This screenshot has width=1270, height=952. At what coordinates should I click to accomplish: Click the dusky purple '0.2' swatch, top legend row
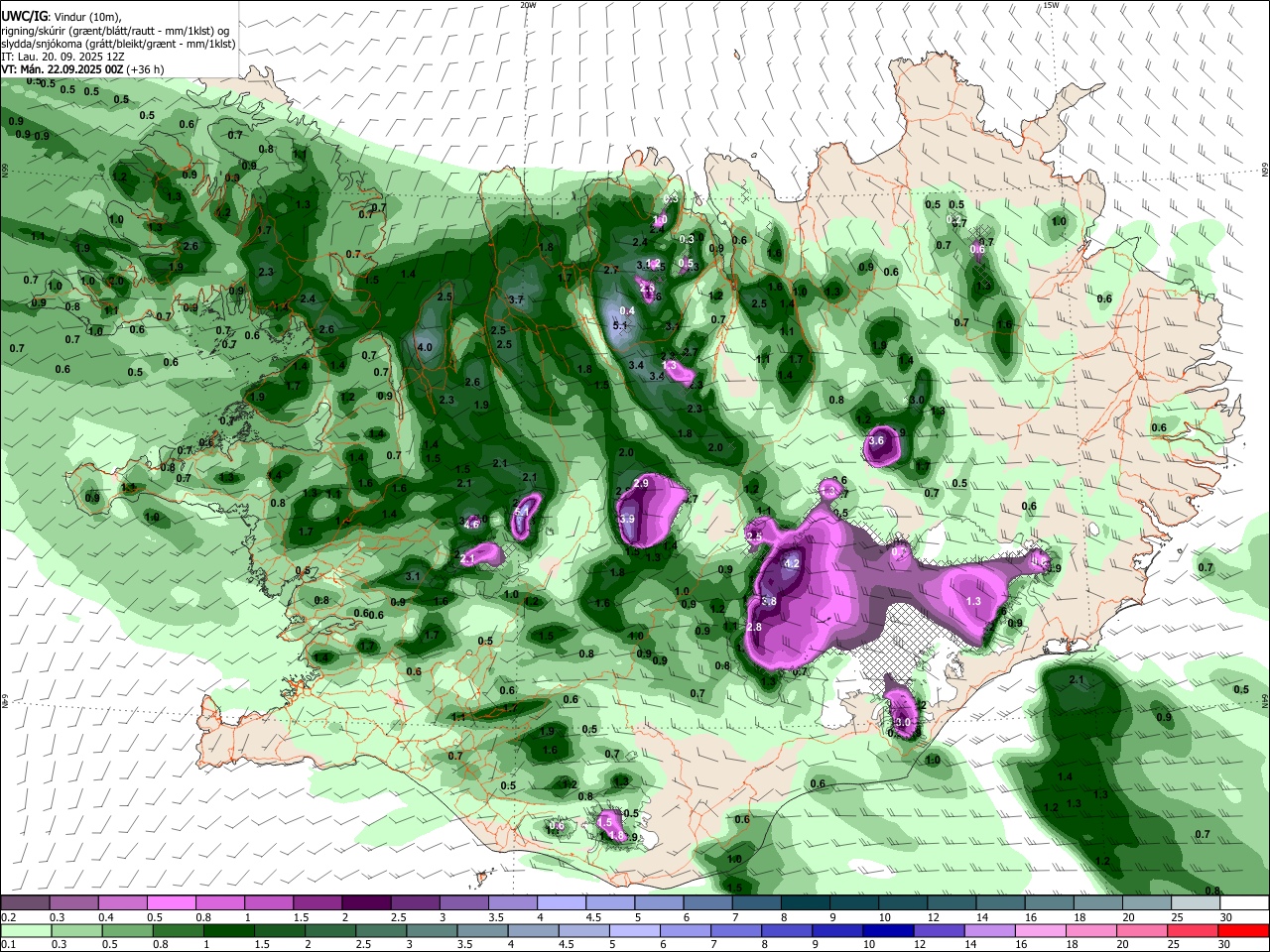pyautogui.click(x=24, y=902)
